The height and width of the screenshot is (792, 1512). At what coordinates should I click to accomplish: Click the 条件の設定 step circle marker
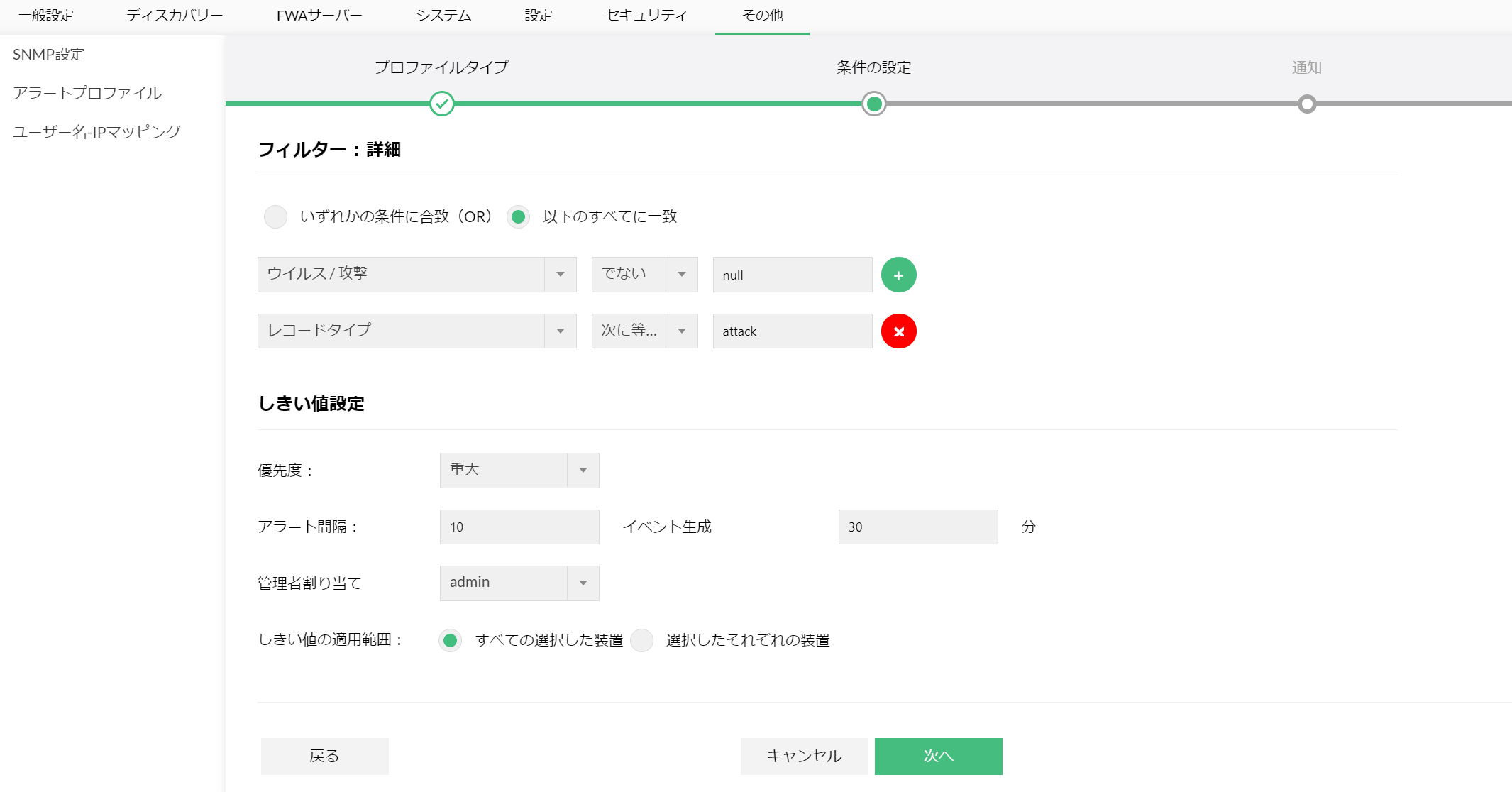873,104
